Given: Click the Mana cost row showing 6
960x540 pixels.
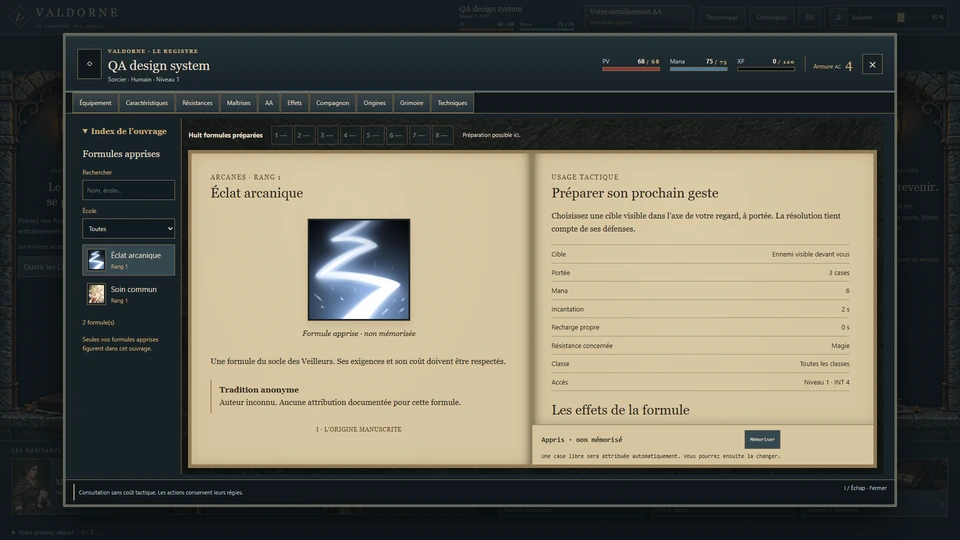Looking at the screenshot, I should click(x=700, y=291).
